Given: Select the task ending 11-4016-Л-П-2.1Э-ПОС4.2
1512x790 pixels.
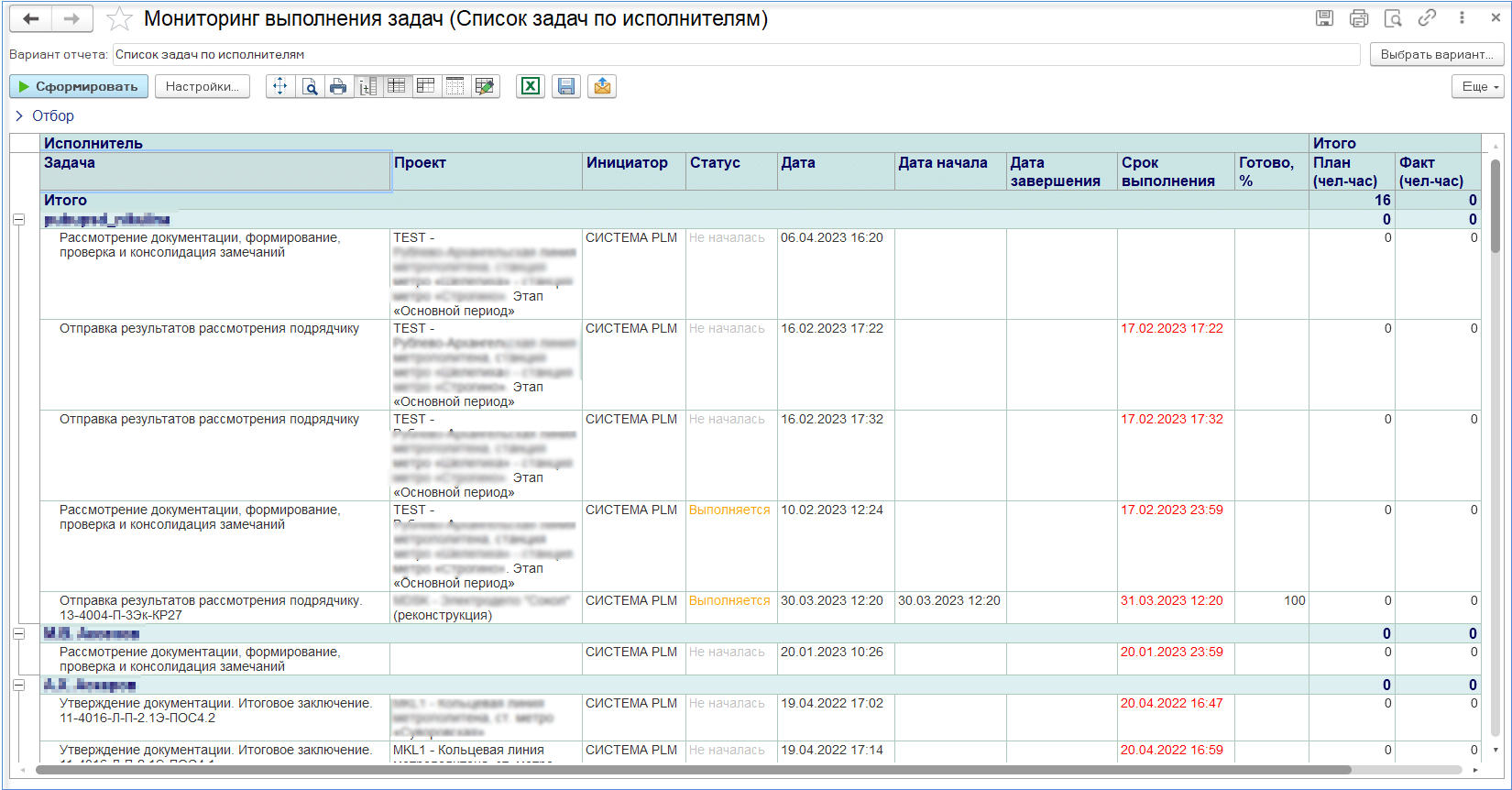Looking at the screenshot, I should click(x=215, y=718).
